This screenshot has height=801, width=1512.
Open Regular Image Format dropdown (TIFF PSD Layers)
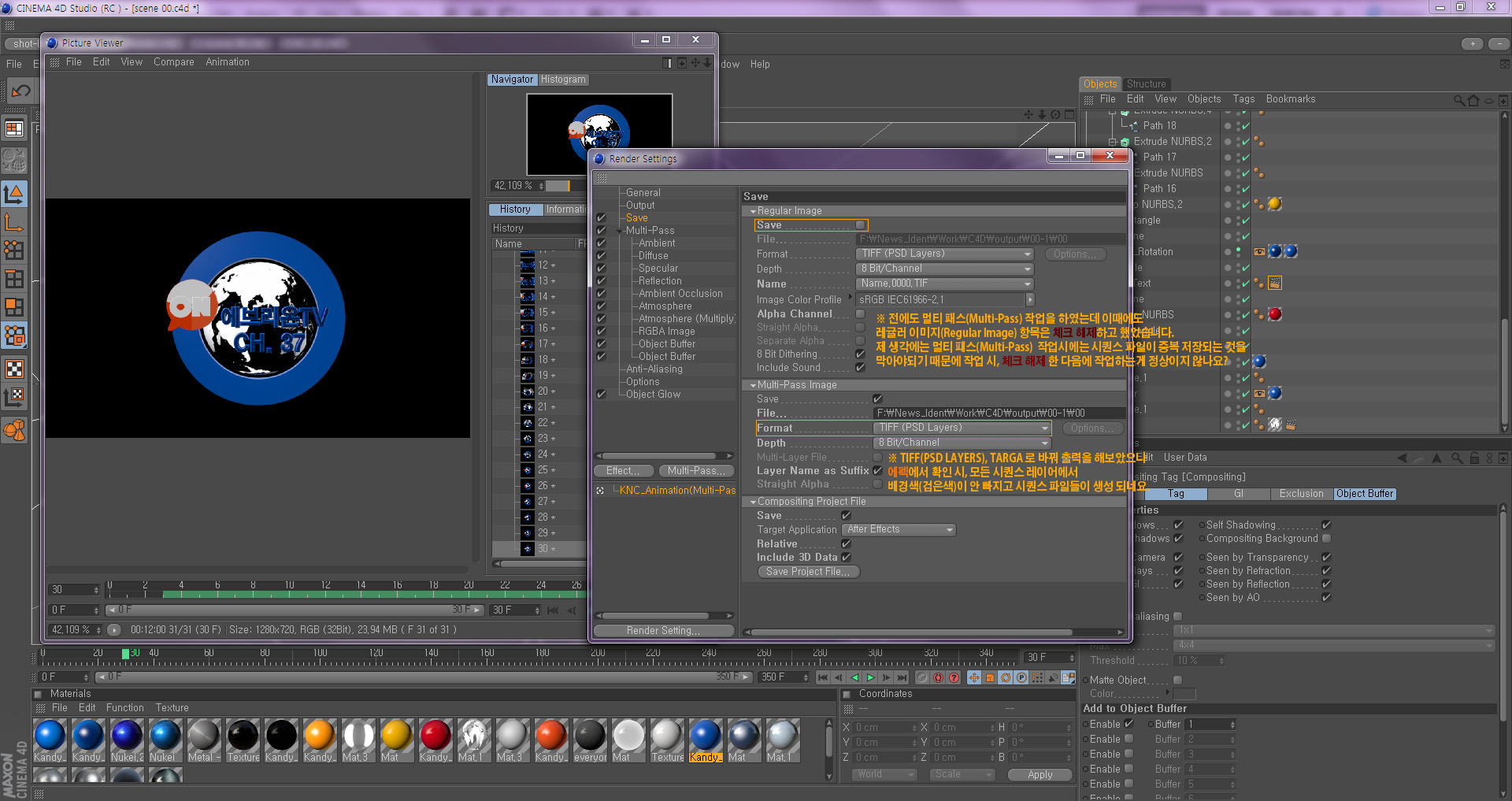[x=944, y=254]
